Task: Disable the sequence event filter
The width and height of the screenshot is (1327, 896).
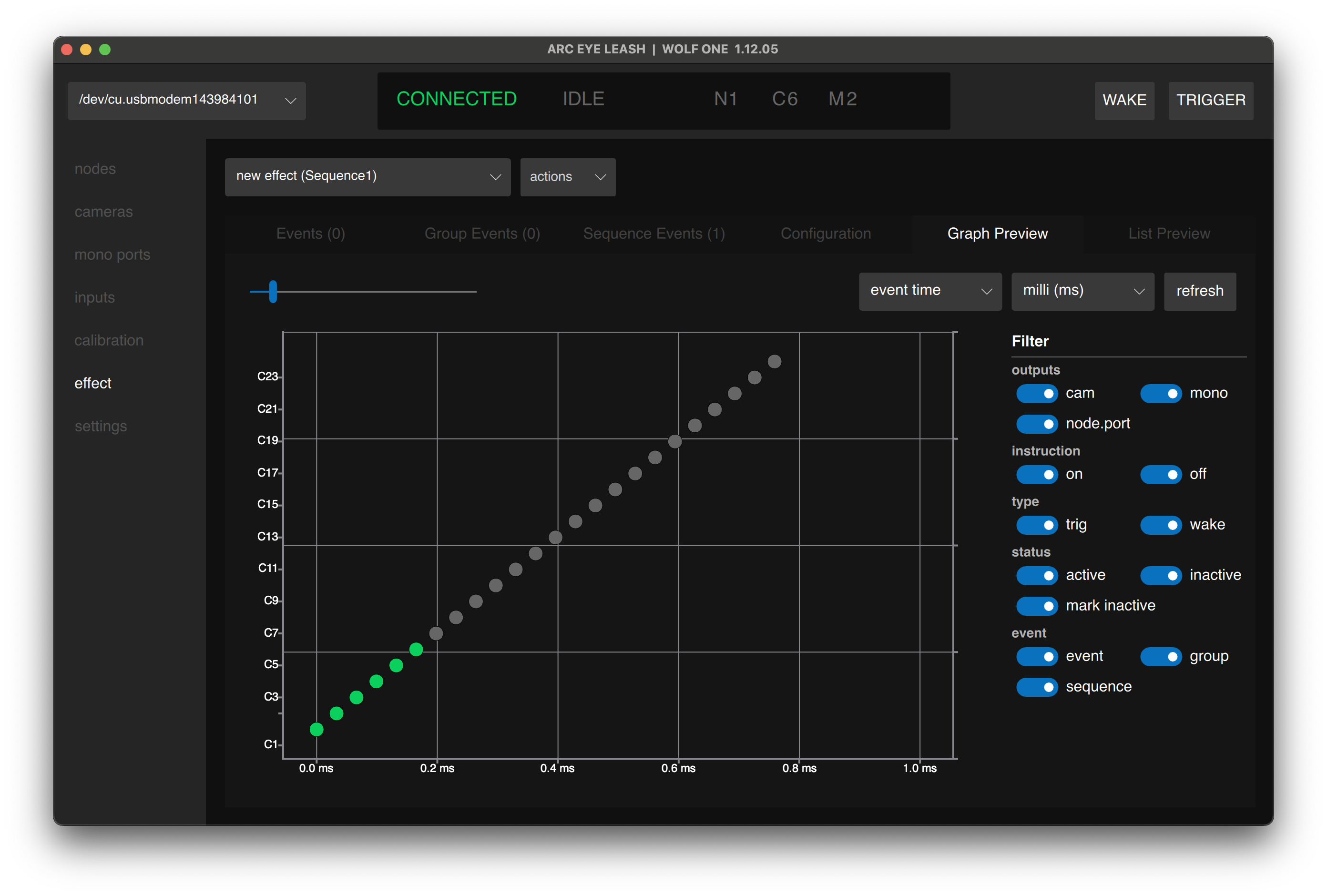Action: coord(1036,687)
